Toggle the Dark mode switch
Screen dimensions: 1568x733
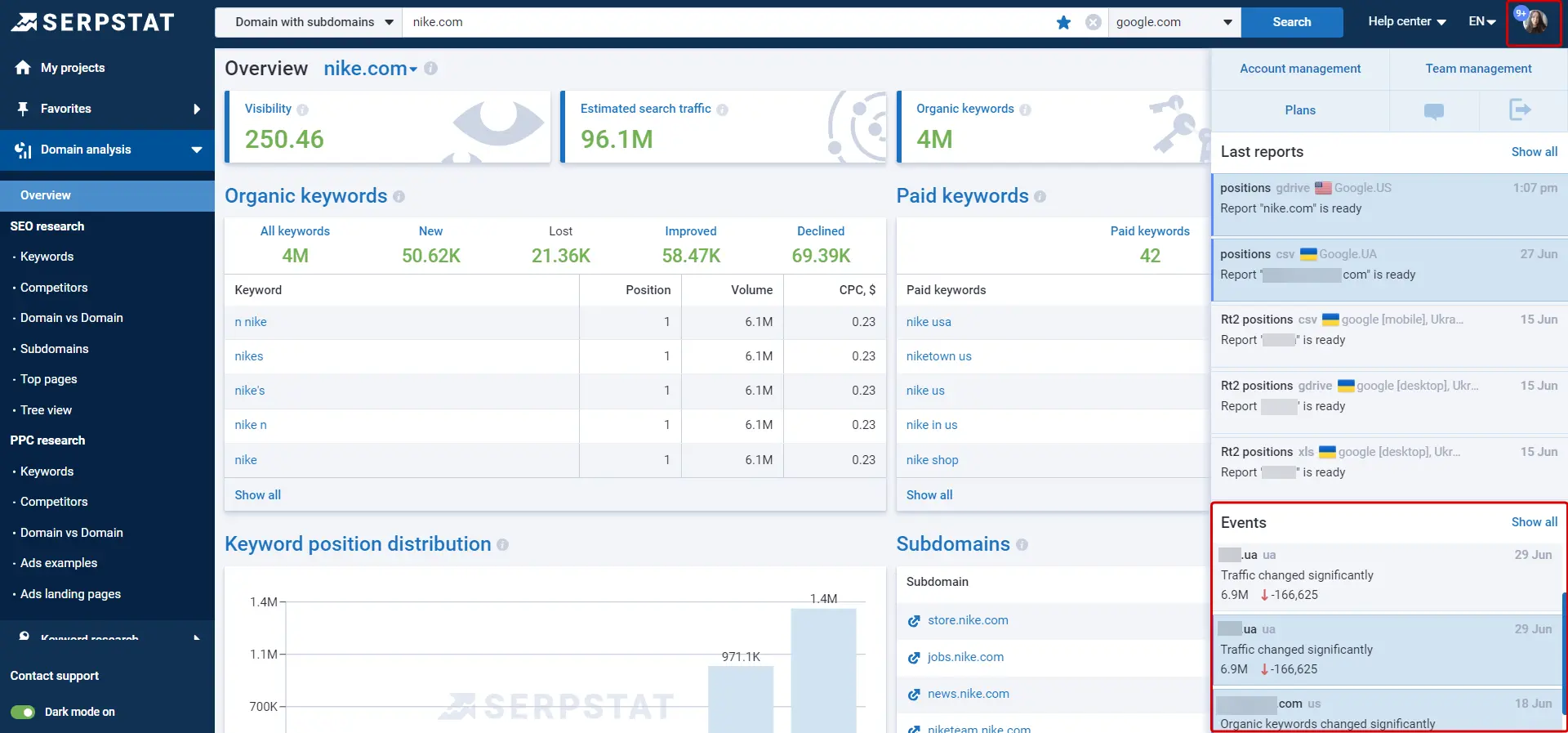[23, 712]
